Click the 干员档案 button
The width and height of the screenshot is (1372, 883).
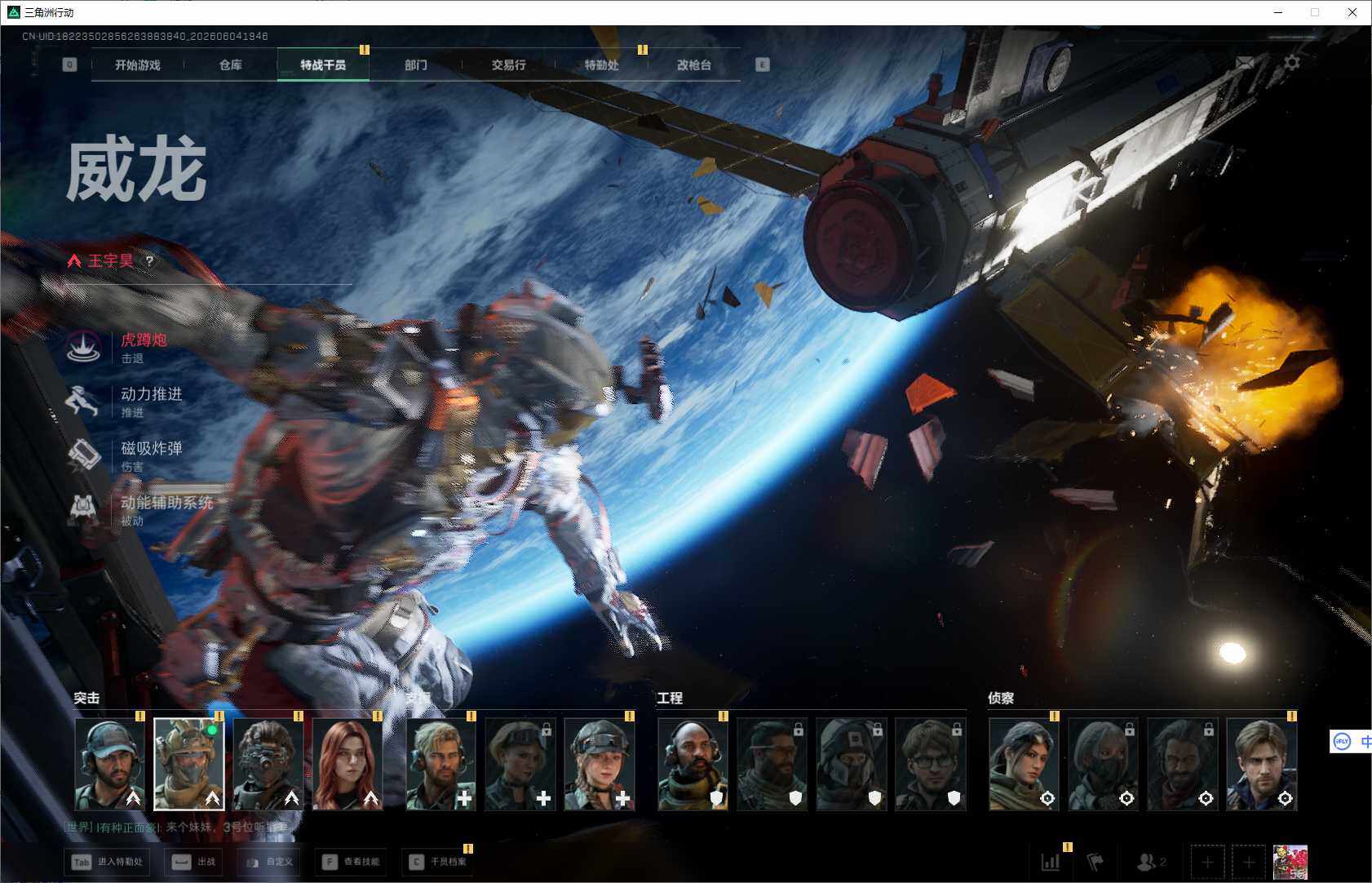(439, 862)
